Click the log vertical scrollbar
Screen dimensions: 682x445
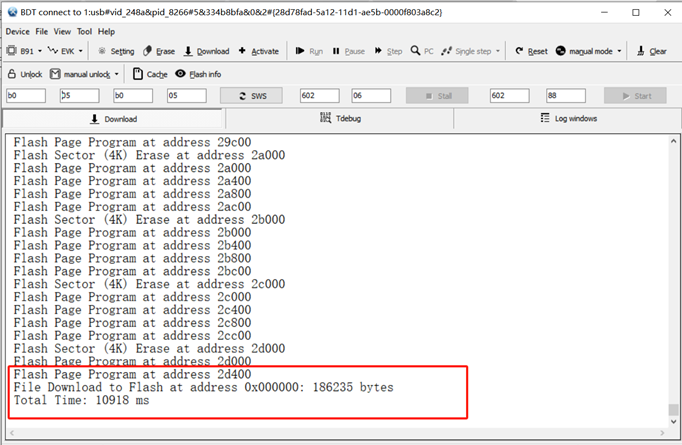coord(673,280)
